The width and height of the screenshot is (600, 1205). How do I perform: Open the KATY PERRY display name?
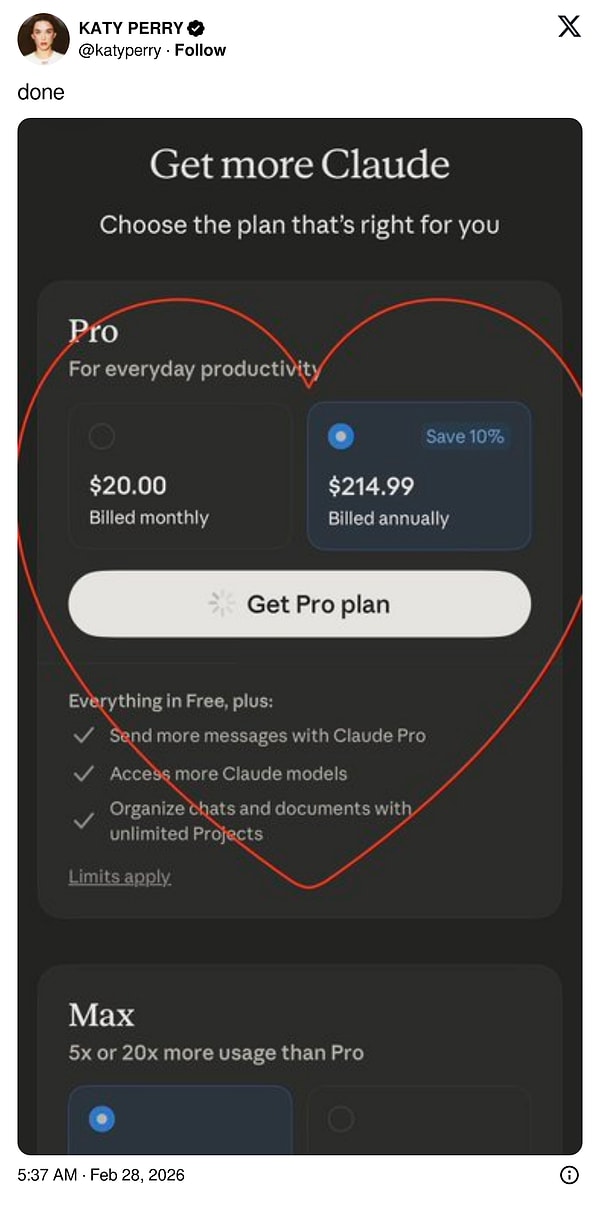pos(129,29)
